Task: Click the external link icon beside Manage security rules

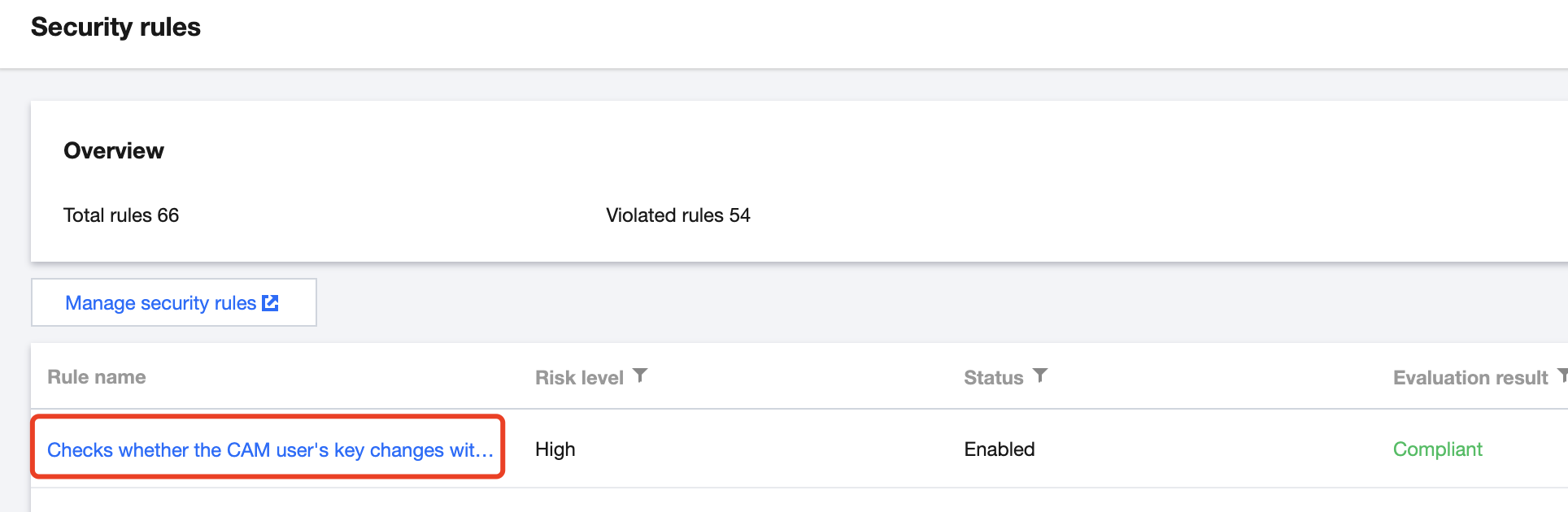Action: 271,303
